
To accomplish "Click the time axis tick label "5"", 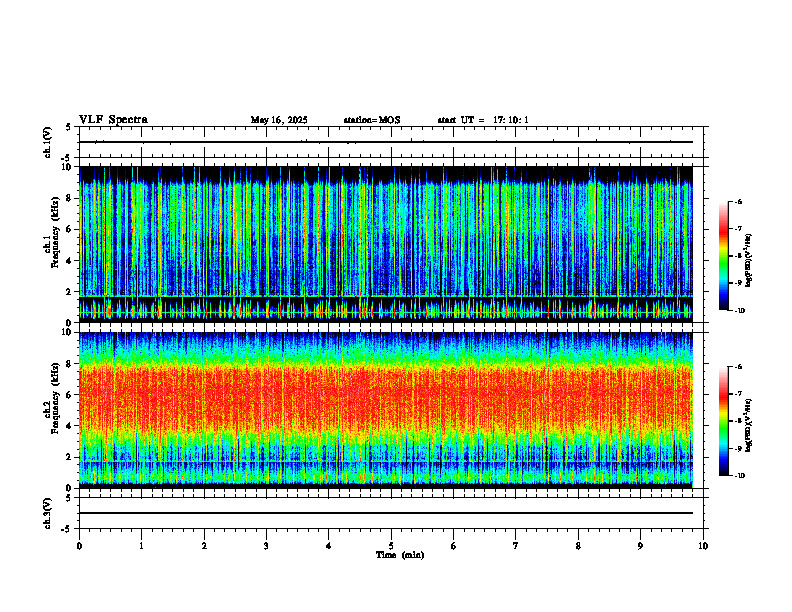I will (x=391, y=546).
